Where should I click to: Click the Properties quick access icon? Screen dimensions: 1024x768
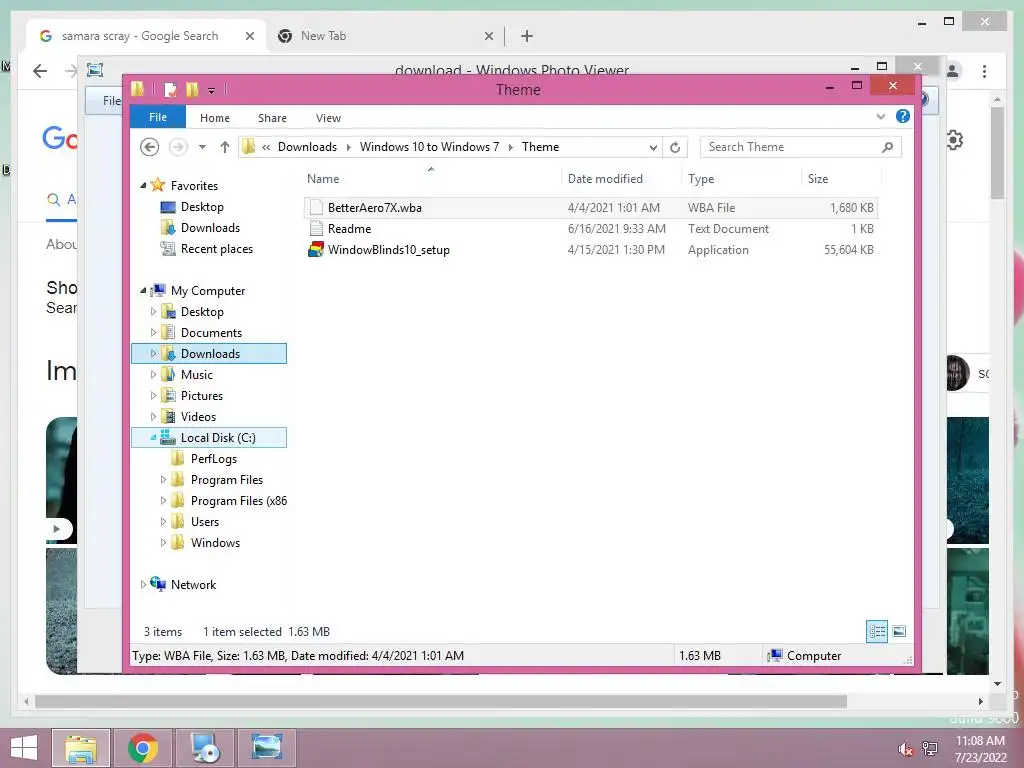170,89
